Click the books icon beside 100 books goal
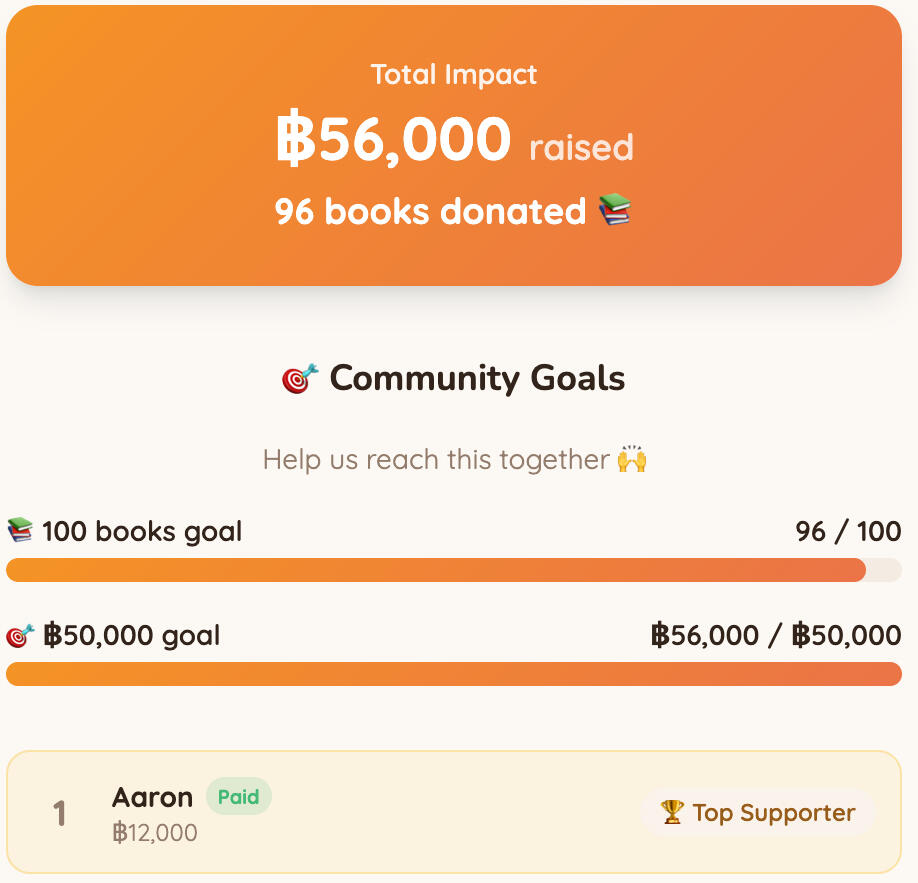Screen dimensions: 918x883 [x=20, y=530]
